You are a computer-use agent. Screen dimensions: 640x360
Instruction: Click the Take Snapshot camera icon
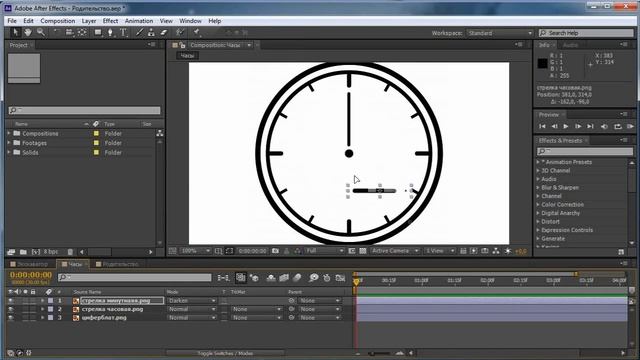point(276,251)
